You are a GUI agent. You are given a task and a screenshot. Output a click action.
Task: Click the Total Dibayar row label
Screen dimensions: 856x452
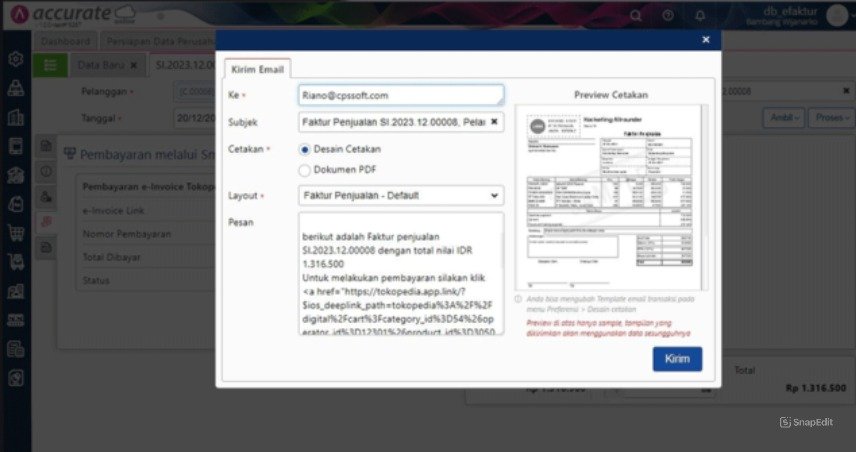pos(111,257)
